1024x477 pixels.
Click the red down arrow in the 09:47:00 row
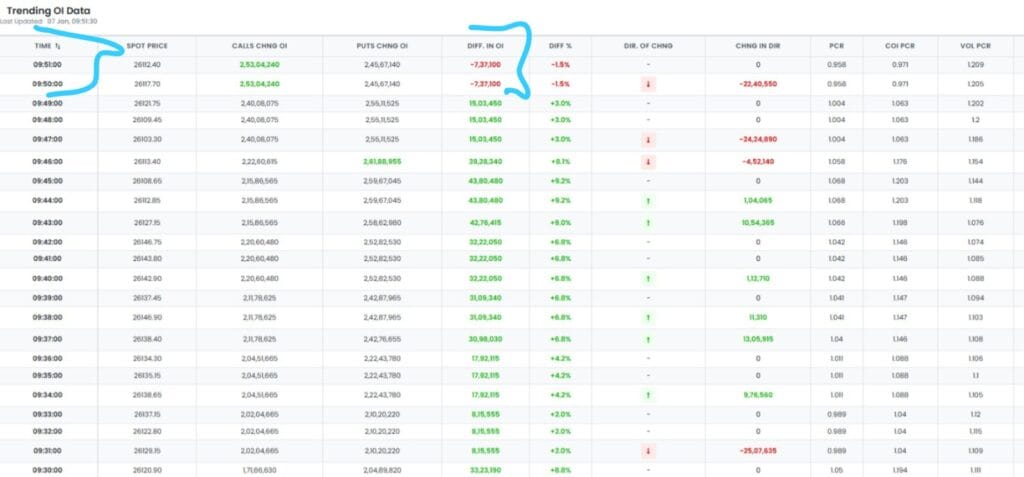[x=648, y=140]
